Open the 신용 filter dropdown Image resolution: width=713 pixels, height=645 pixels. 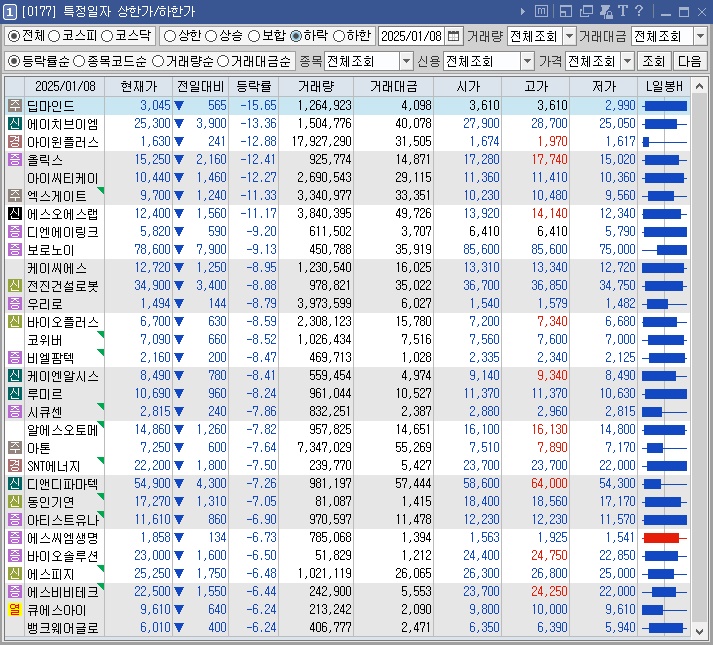[x=527, y=61]
